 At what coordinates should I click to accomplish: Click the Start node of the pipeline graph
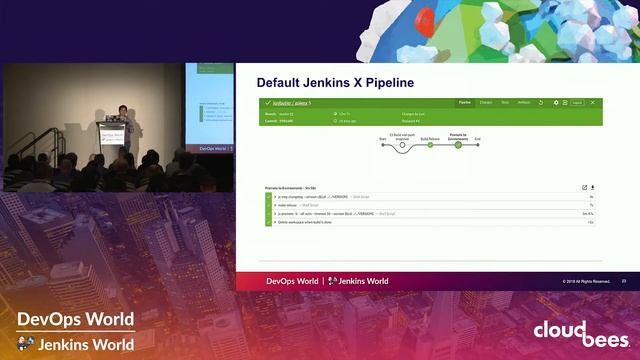point(383,145)
